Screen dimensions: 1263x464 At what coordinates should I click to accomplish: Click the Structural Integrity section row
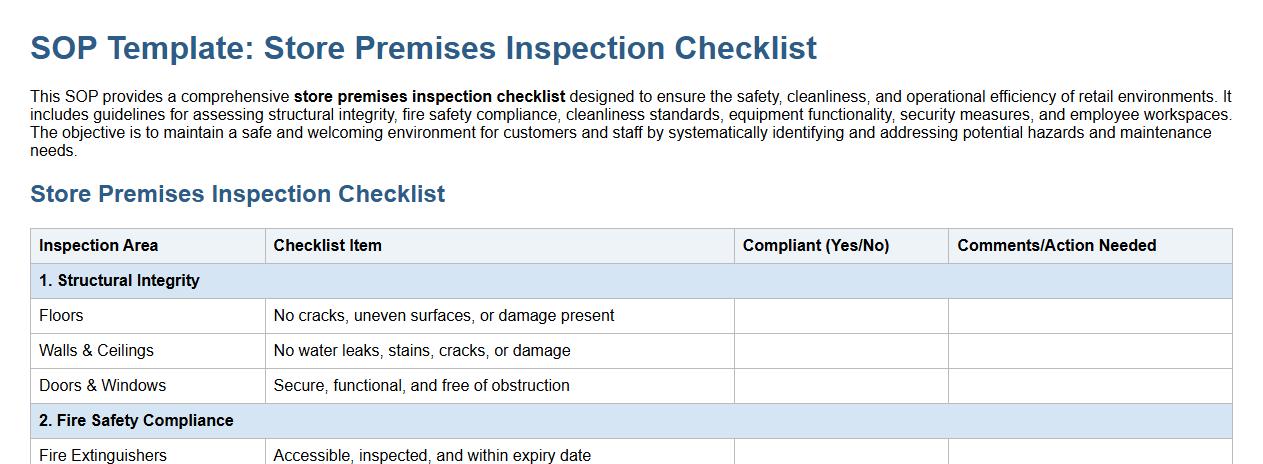pos(119,281)
